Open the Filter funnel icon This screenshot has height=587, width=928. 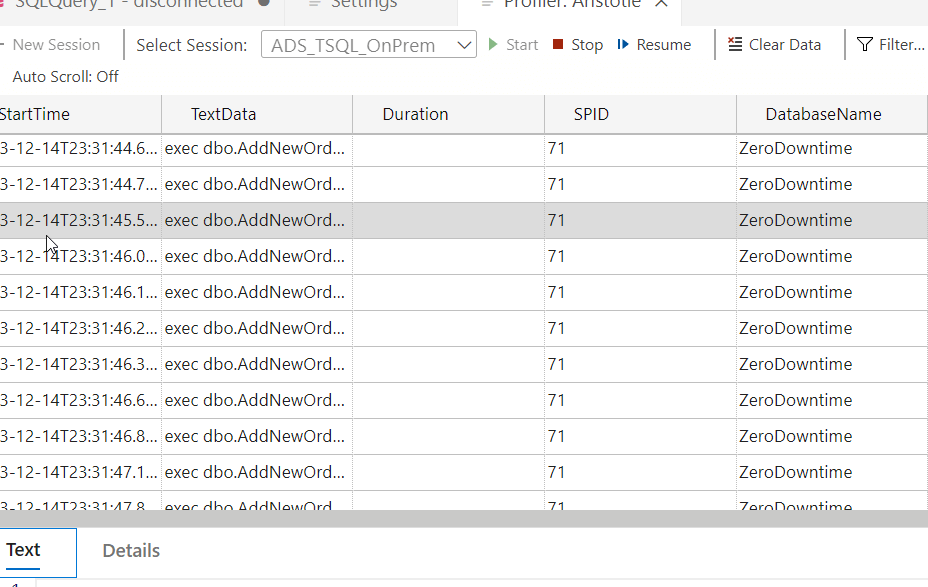tap(865, 45)
